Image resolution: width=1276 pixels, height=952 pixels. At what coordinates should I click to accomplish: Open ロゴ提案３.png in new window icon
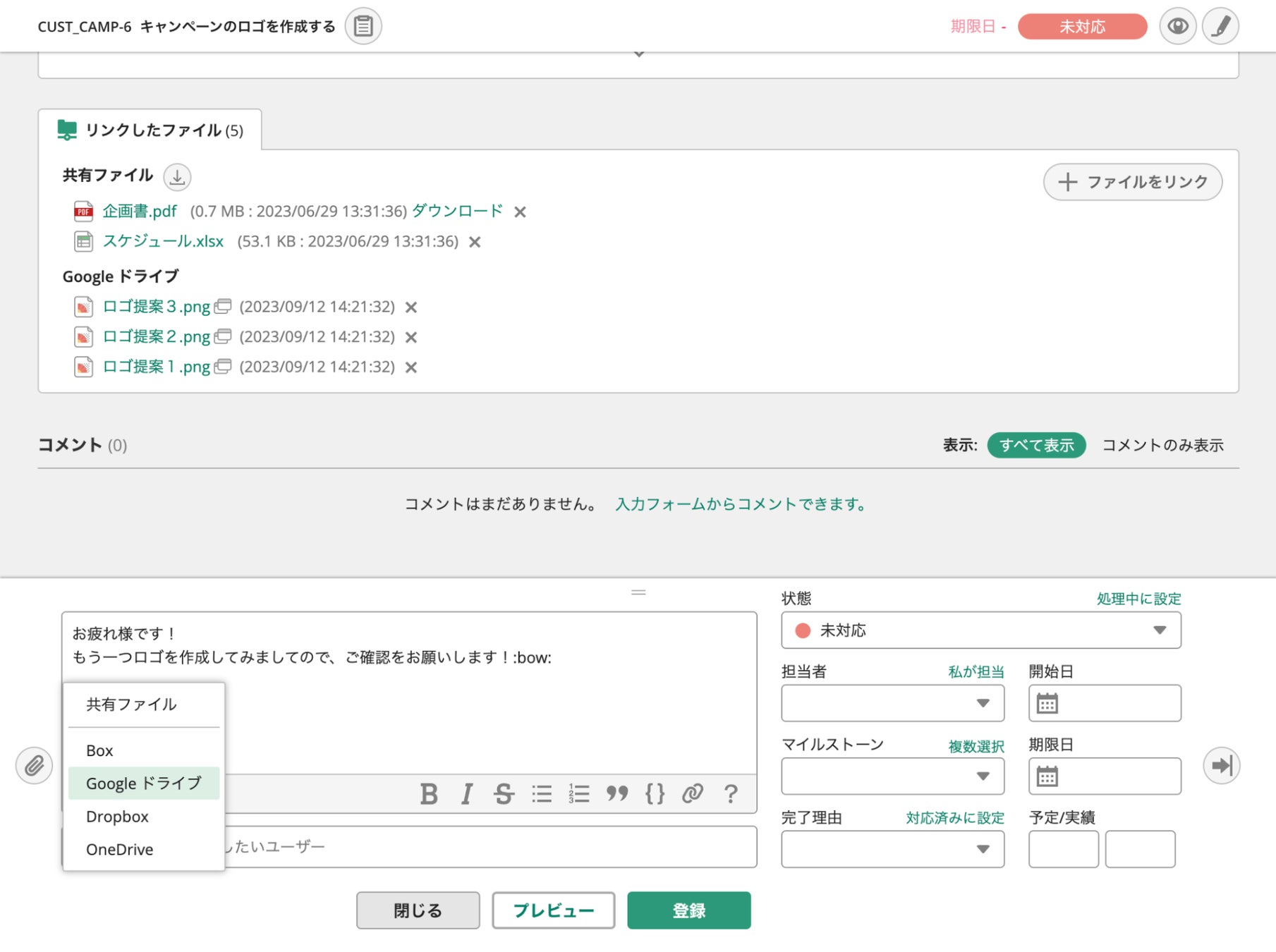point(223,307)
